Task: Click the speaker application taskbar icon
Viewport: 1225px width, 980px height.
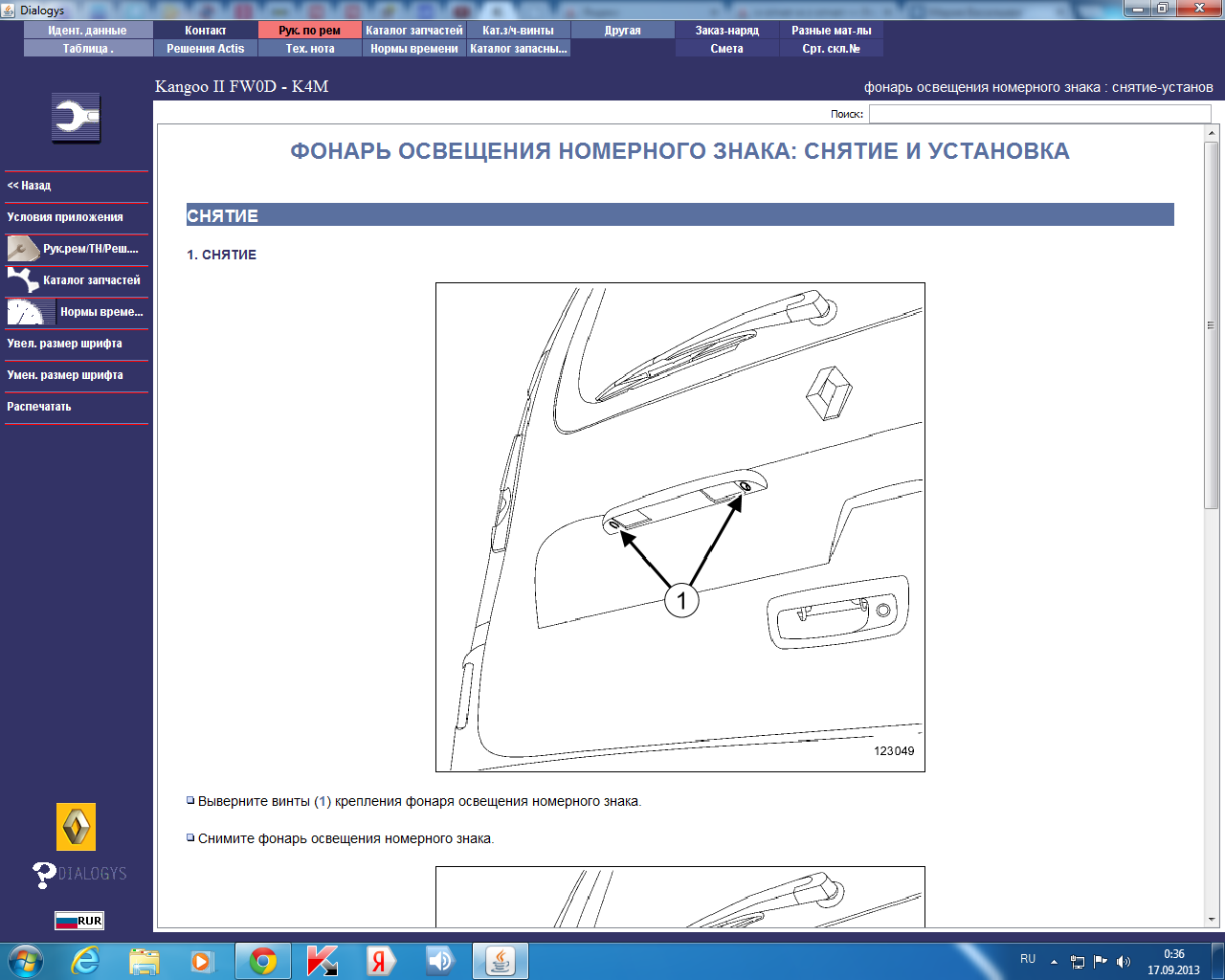Action: 441,961
